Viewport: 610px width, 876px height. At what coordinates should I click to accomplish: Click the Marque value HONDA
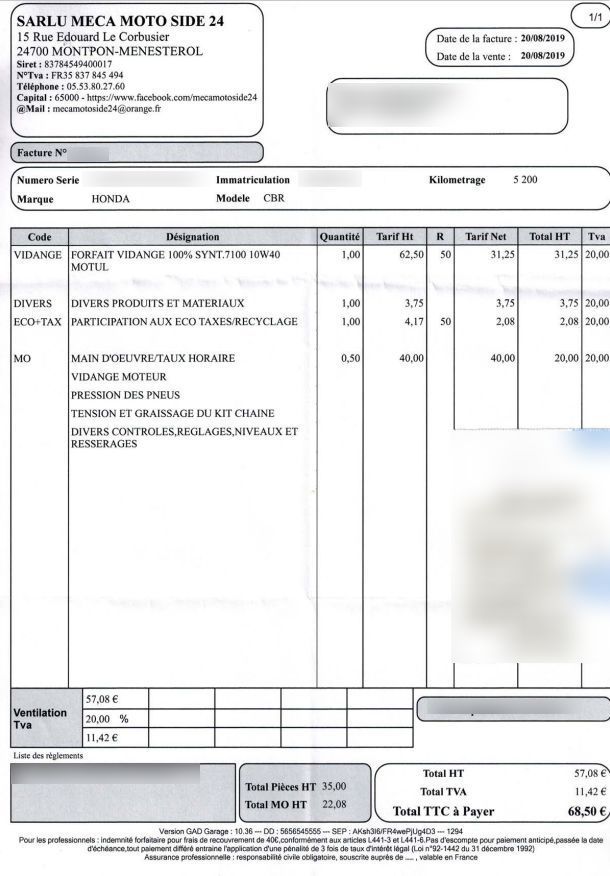tap(111, 198)
